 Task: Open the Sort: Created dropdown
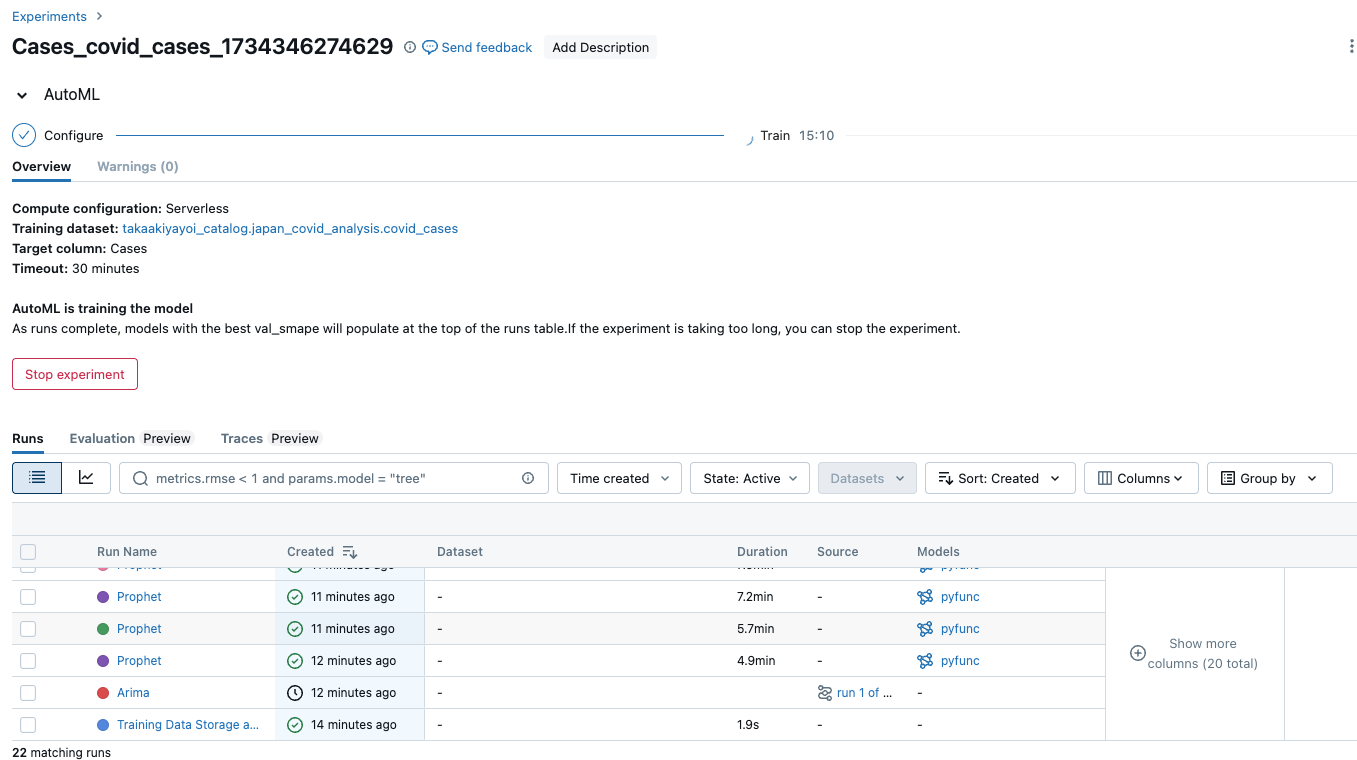[999, 477]
